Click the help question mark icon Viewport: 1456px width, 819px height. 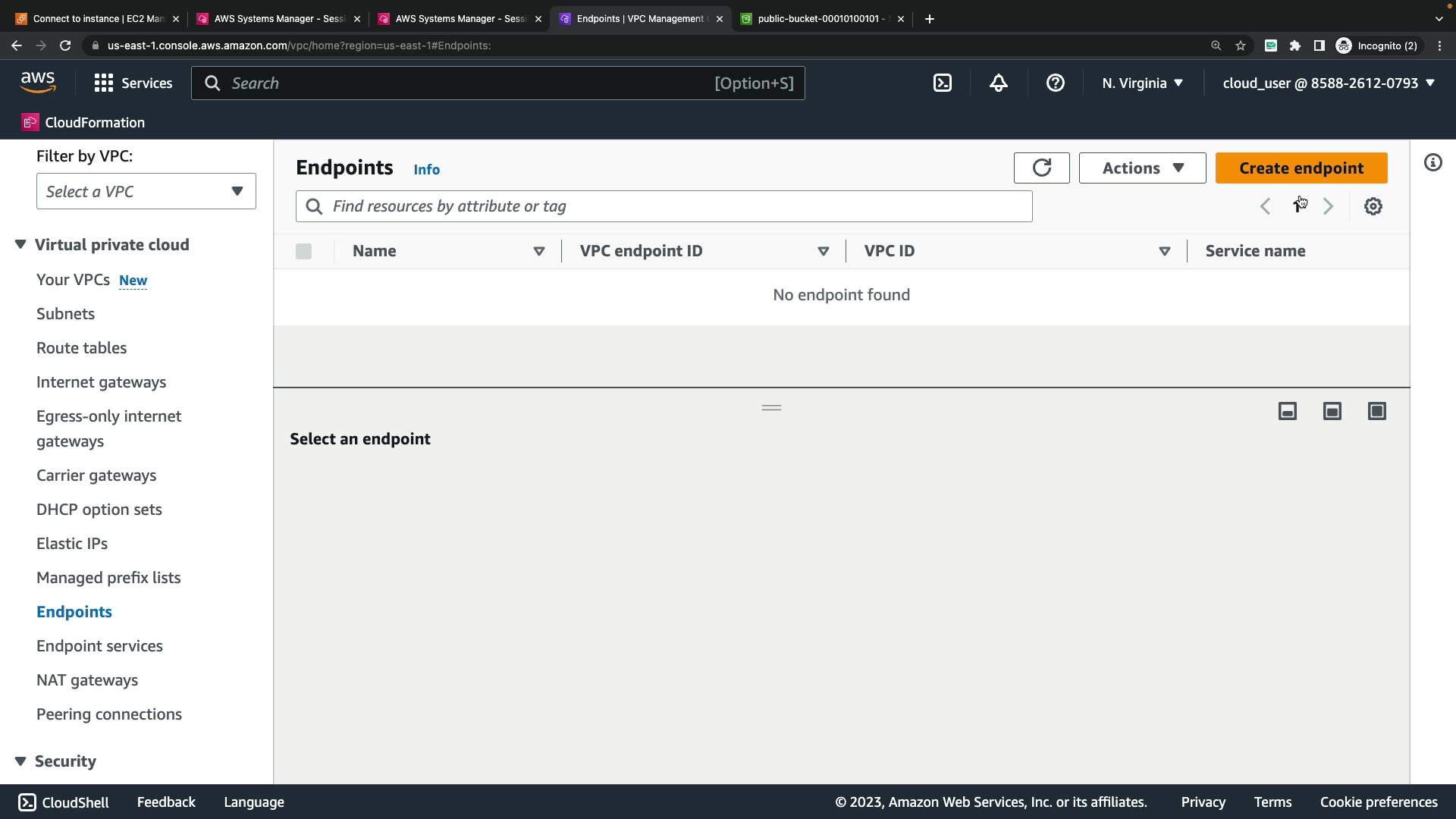[x=1055, y=83]
